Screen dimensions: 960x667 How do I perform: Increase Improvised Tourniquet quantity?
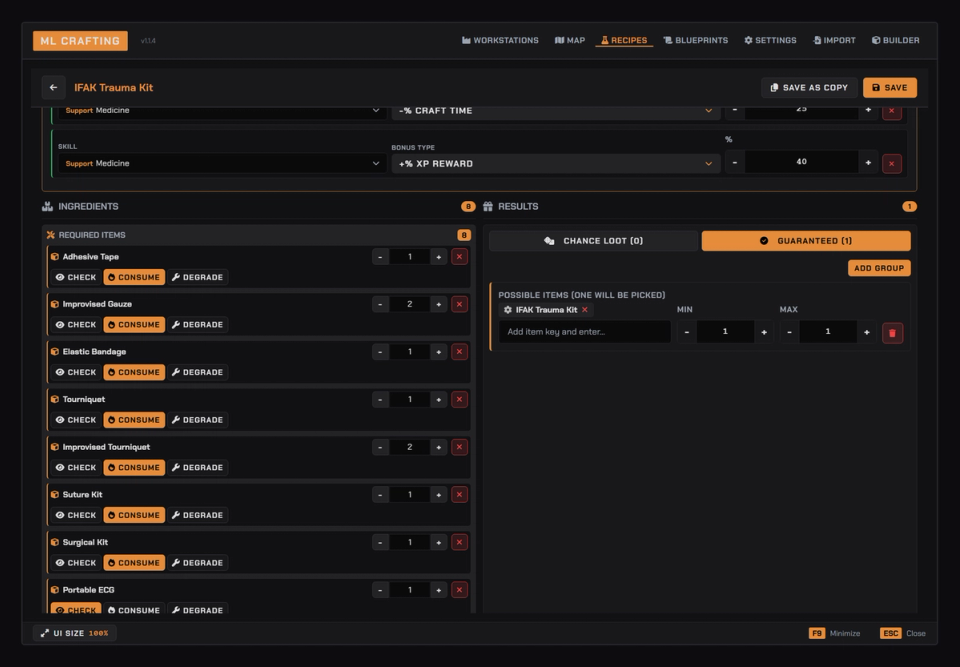[x=438, y=447]
